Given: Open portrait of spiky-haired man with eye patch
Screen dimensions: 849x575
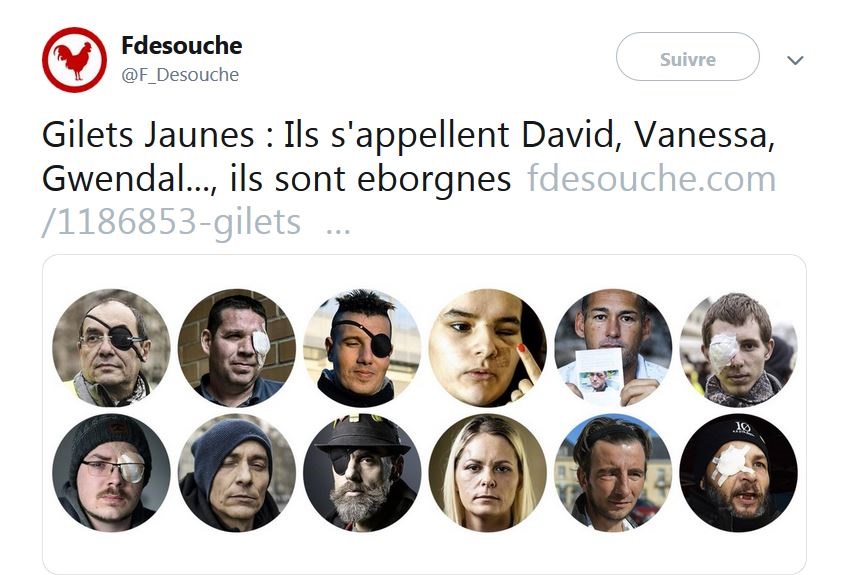Looking at the screenshot, I should [362, 348].
